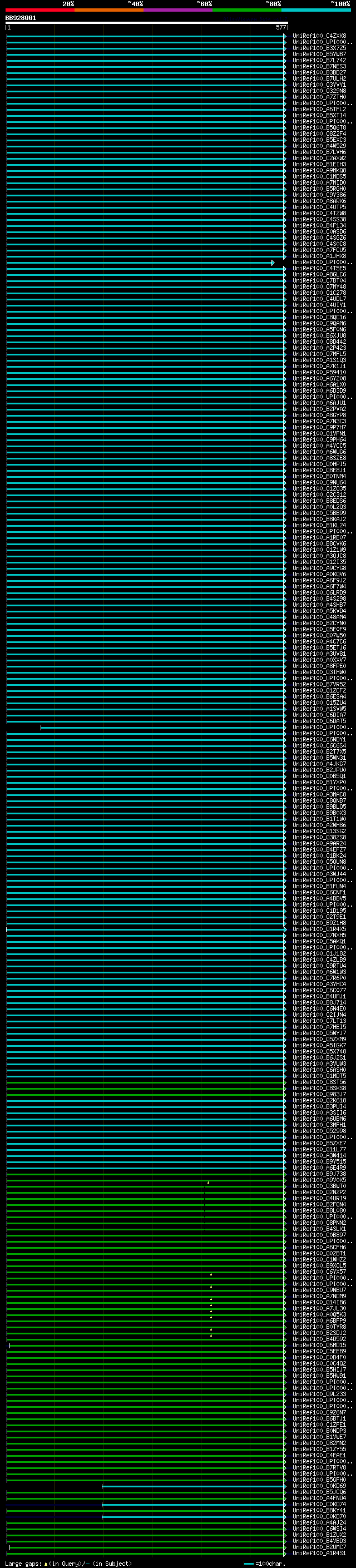Click the short cyan bar for UniRef100_C0KD70
Viewport: 356px width, 1568px height.
[194, 1516]
